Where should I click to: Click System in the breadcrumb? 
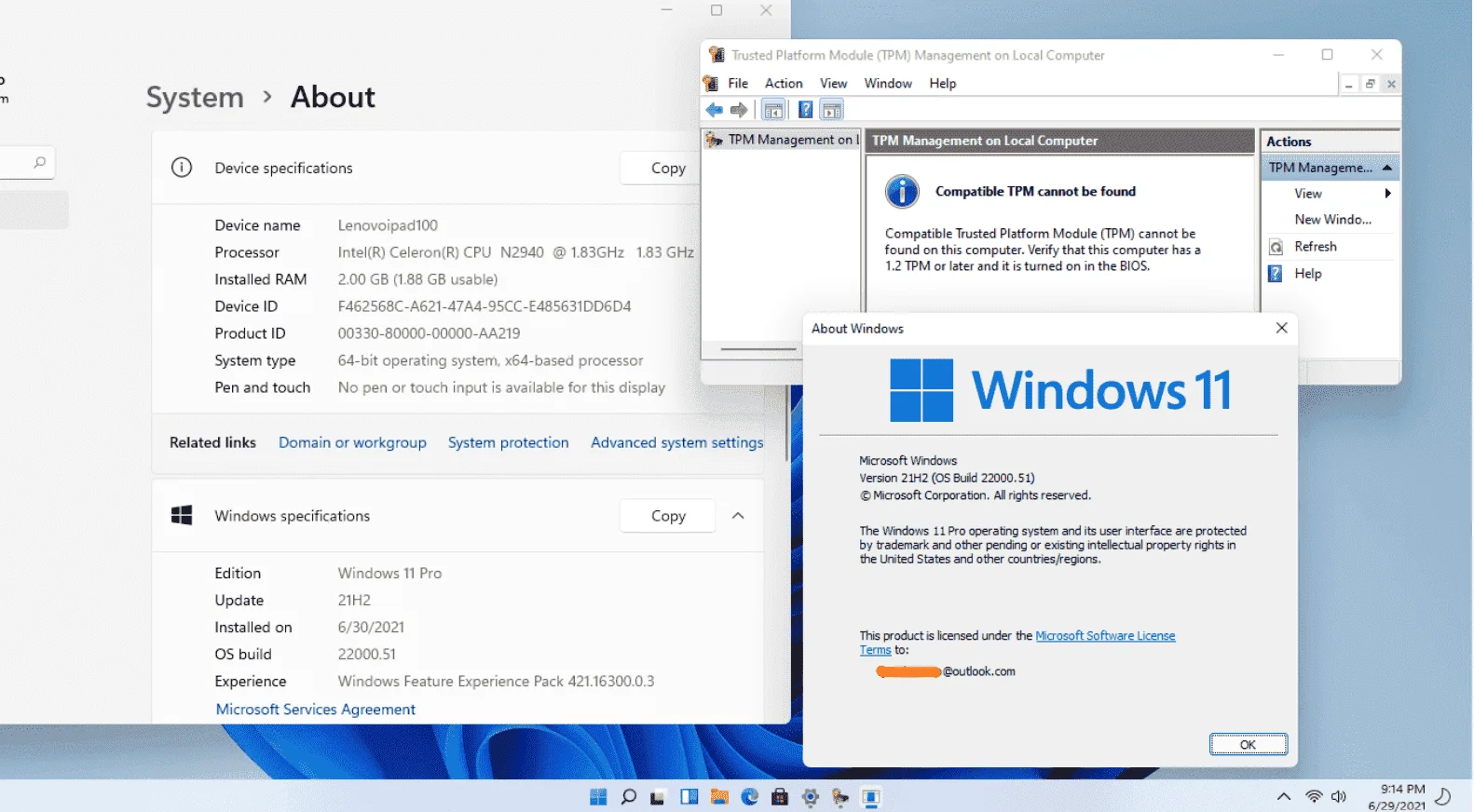click(x=195, y=97)
